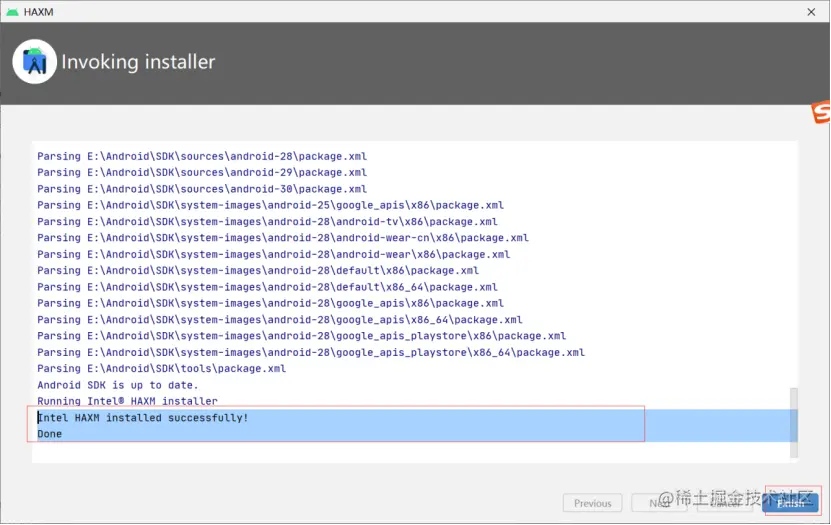831x525 pixels.
Task: Select the 'Done' log line
Action: (x=49, y=434)
